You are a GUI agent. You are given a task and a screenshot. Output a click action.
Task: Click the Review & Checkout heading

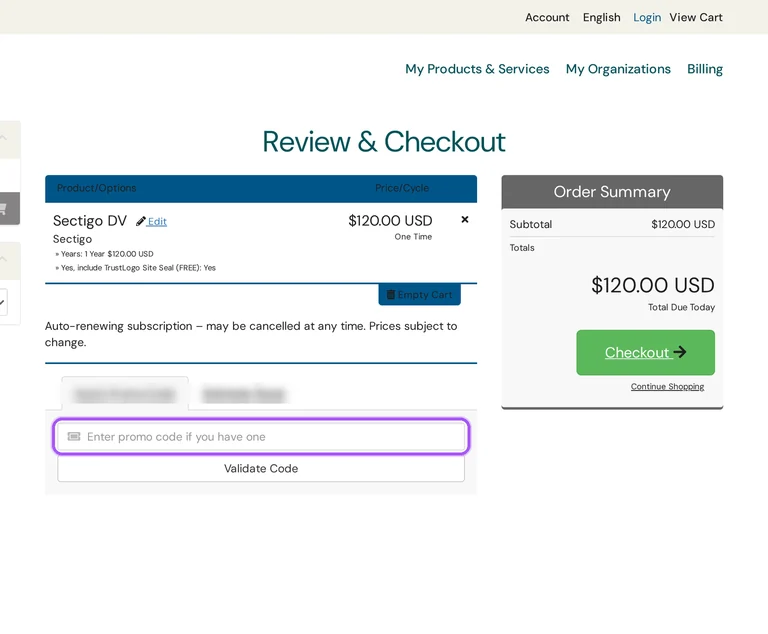[x=384, y=142]
